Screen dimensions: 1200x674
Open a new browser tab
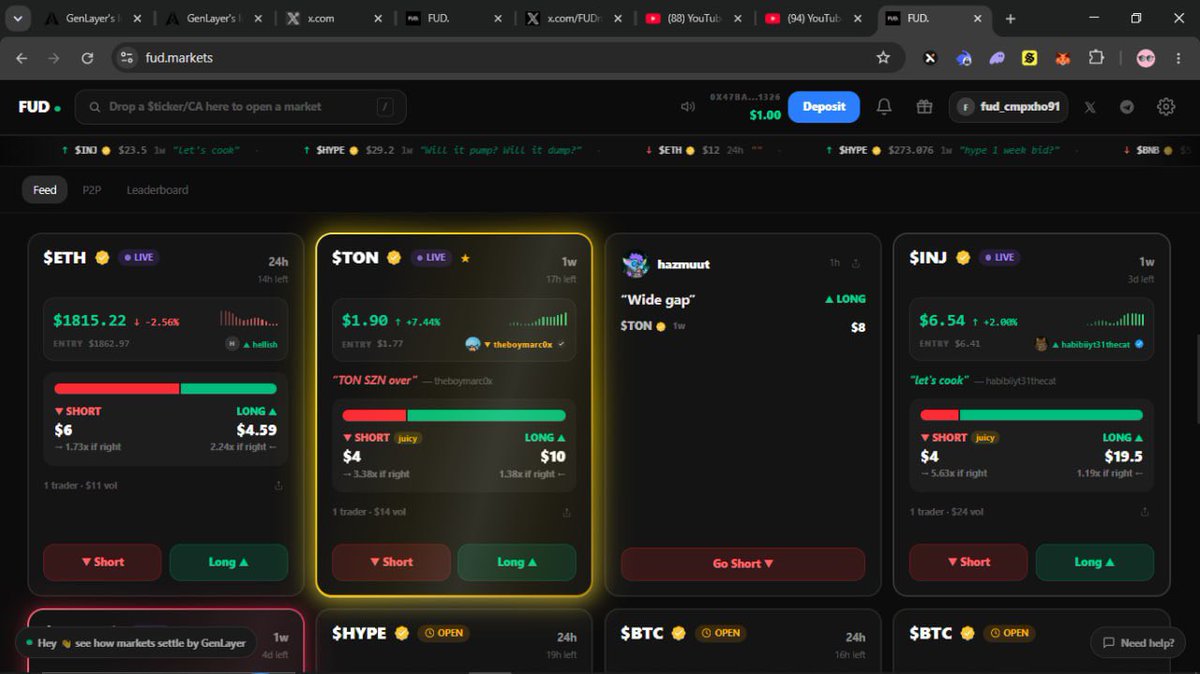tap(1011, 19)
